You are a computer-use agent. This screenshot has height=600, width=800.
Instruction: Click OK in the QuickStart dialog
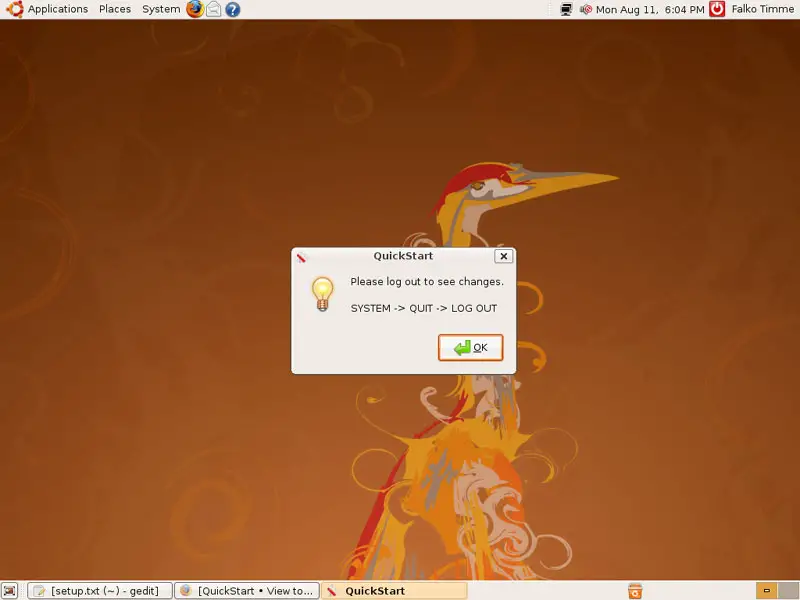coord(470,347)
